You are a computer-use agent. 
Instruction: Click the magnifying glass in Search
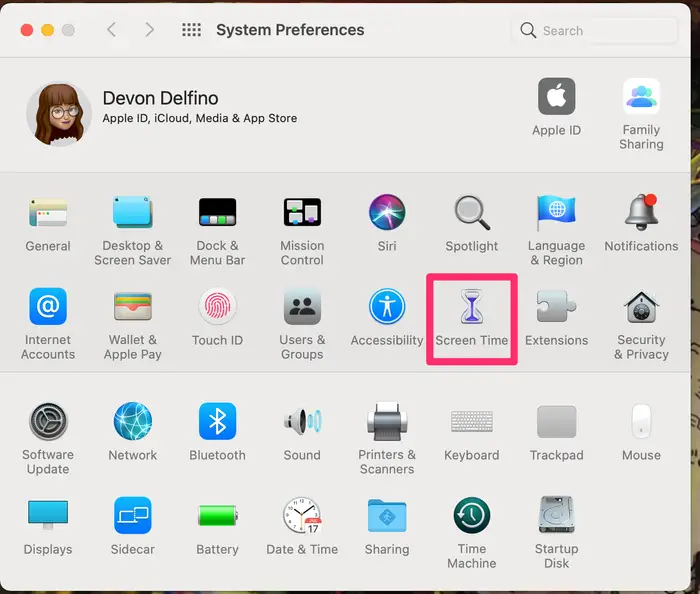528,30
